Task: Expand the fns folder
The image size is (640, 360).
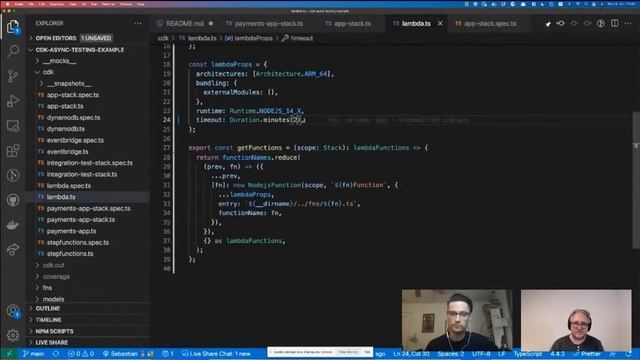Action: tap(47, 288)
